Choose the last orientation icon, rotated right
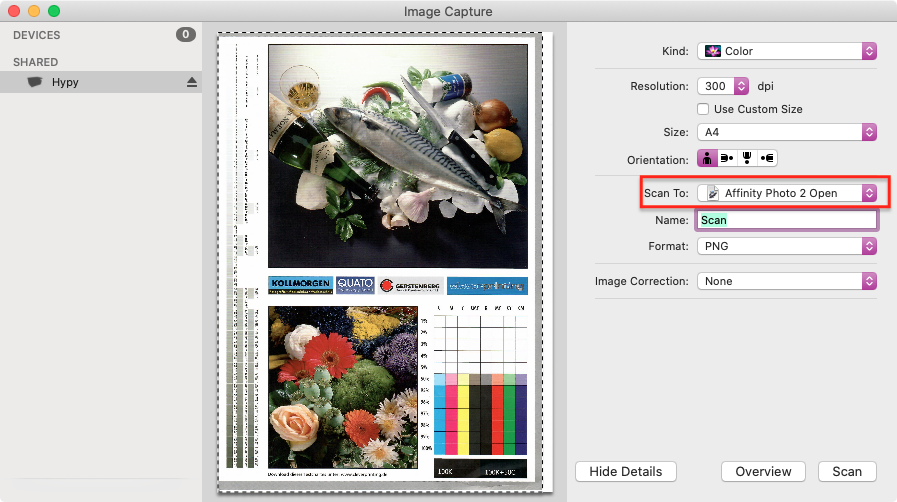 point(767,158)
